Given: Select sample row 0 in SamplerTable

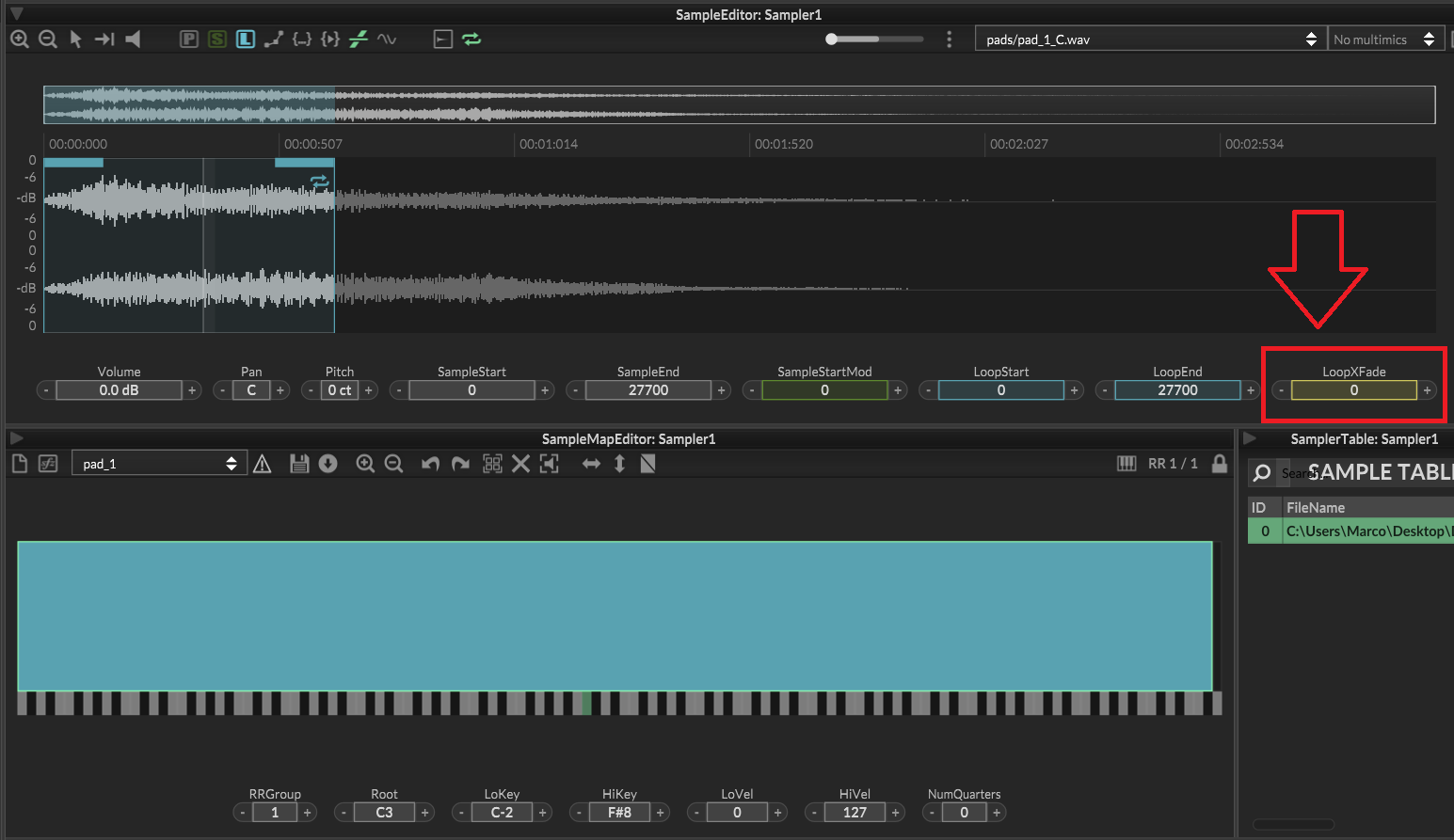Looking at the screenshot, I should click(1350, 531).
